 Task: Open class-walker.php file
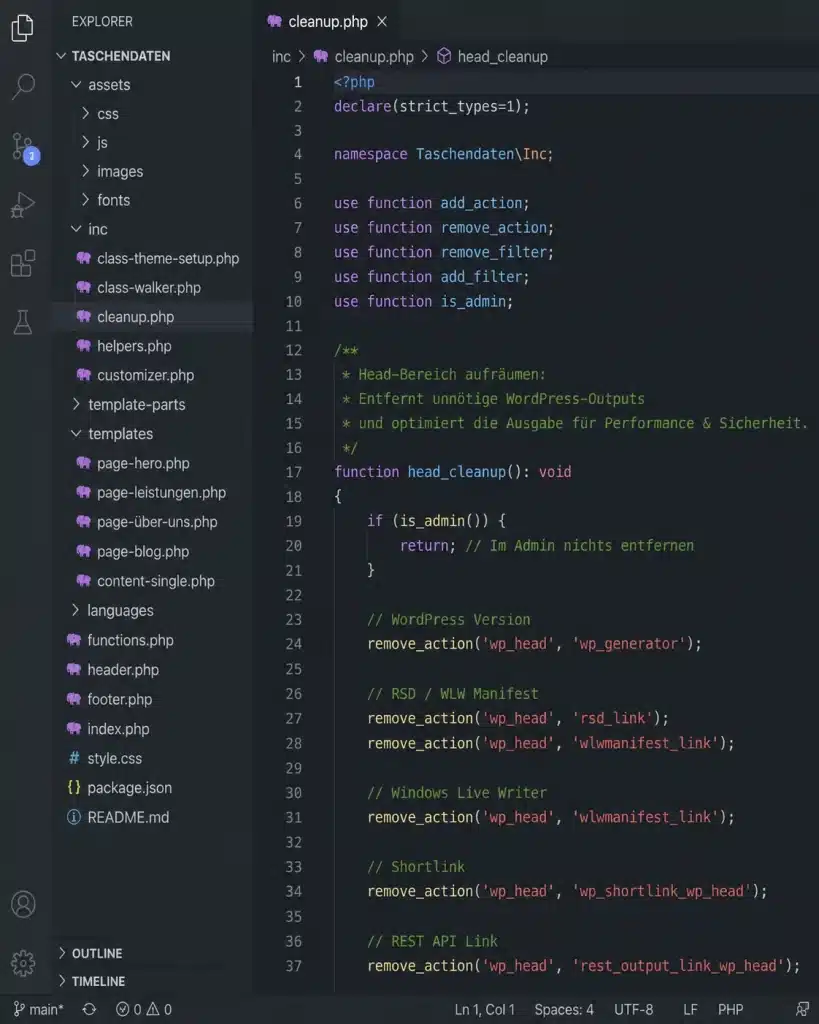pos(138,287)
